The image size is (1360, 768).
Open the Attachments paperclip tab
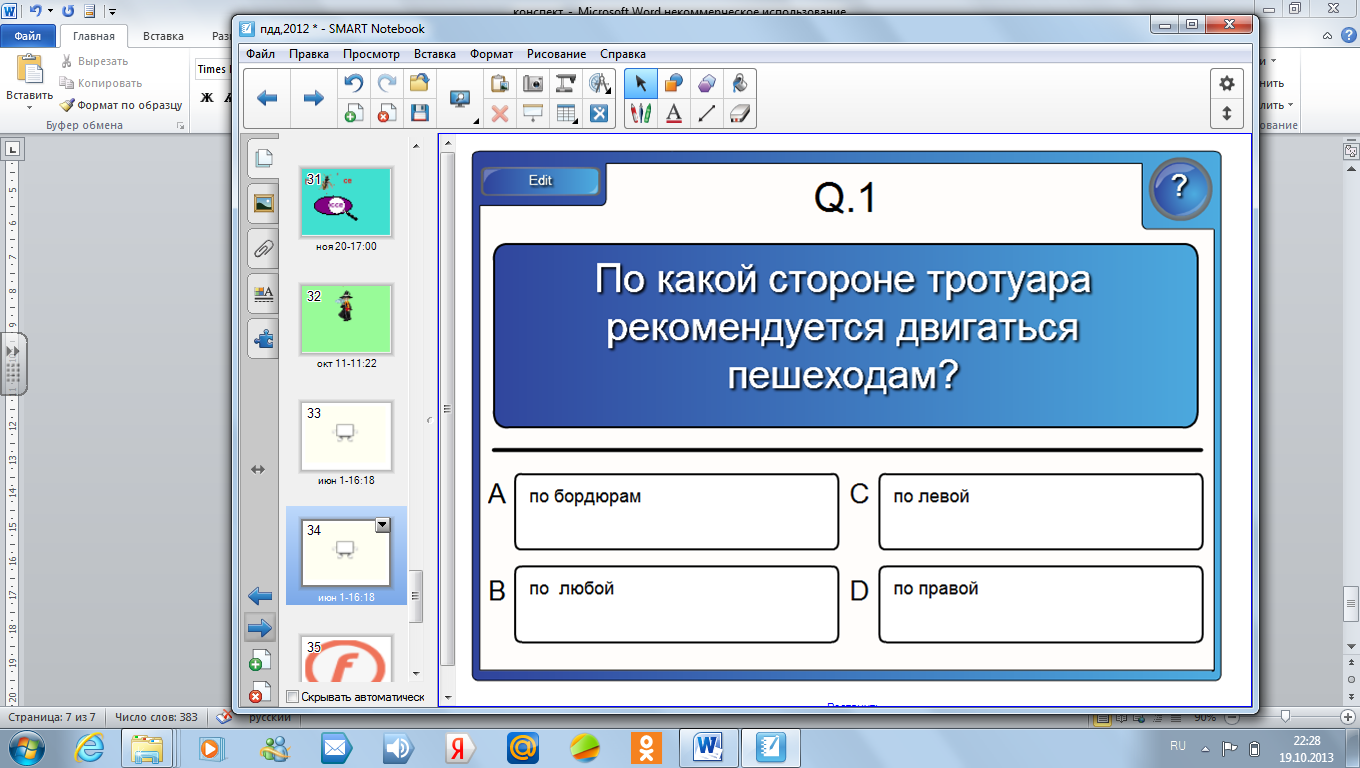click(x=263, y=248)
